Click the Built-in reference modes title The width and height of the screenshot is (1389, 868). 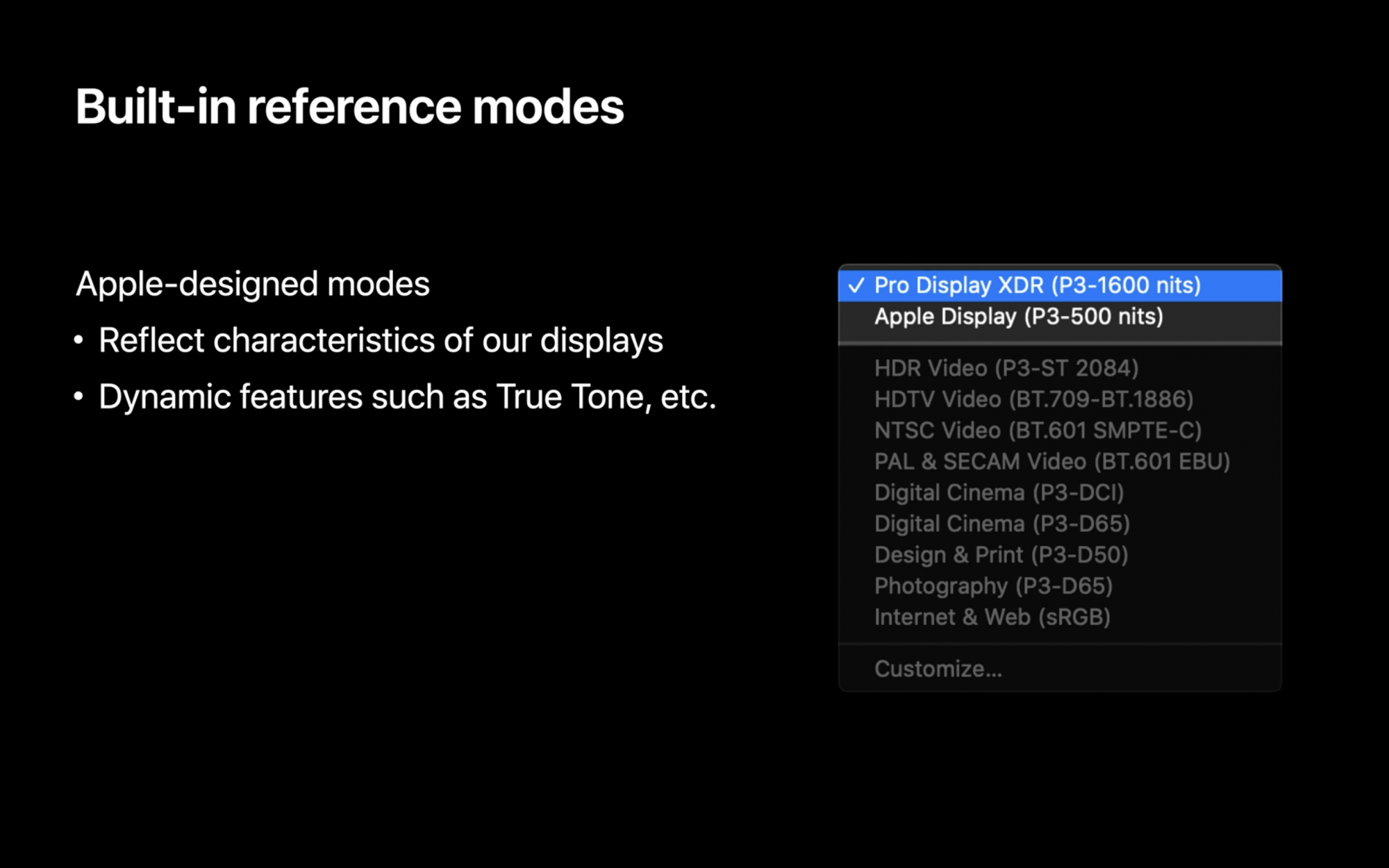349,107
